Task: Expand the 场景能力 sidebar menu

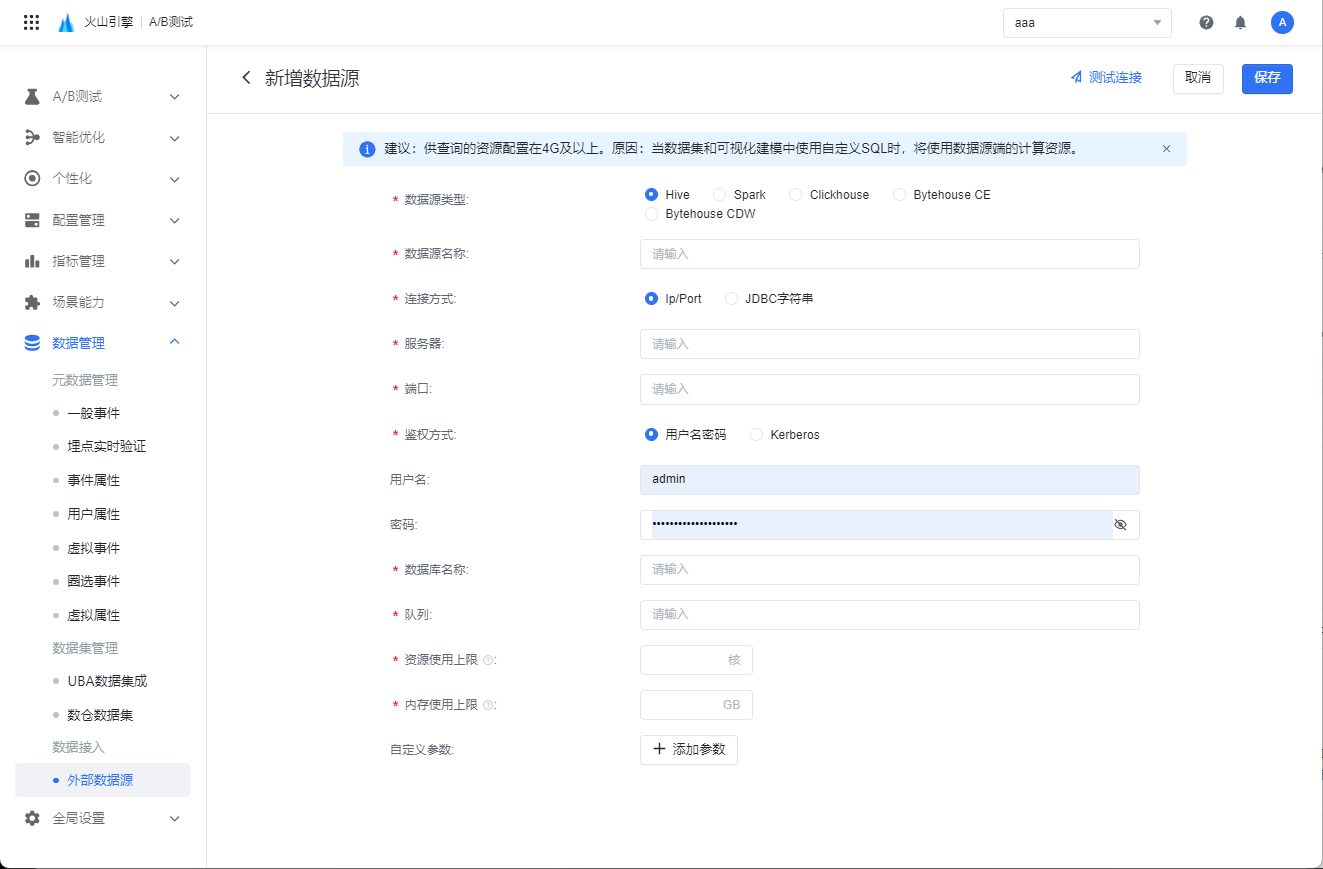Action: pos(175,302)
